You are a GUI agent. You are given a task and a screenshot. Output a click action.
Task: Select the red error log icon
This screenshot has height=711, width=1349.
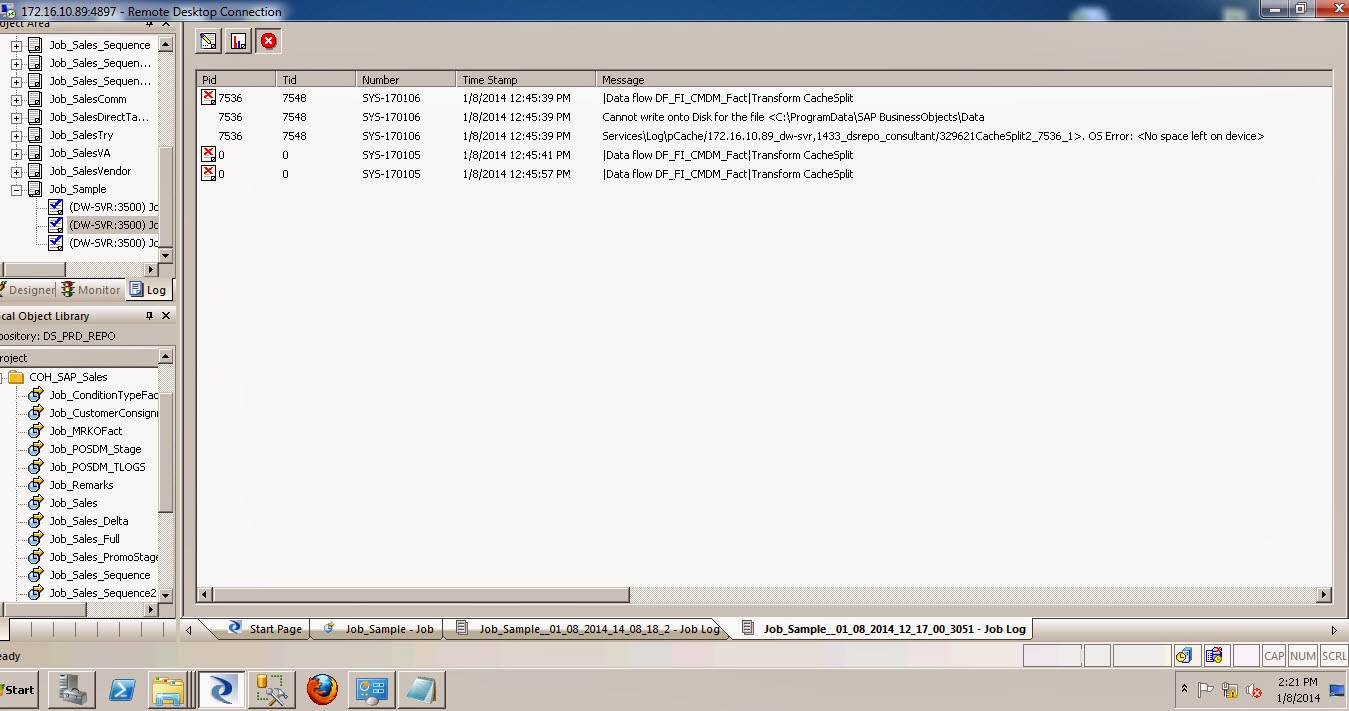pos(267,41)
